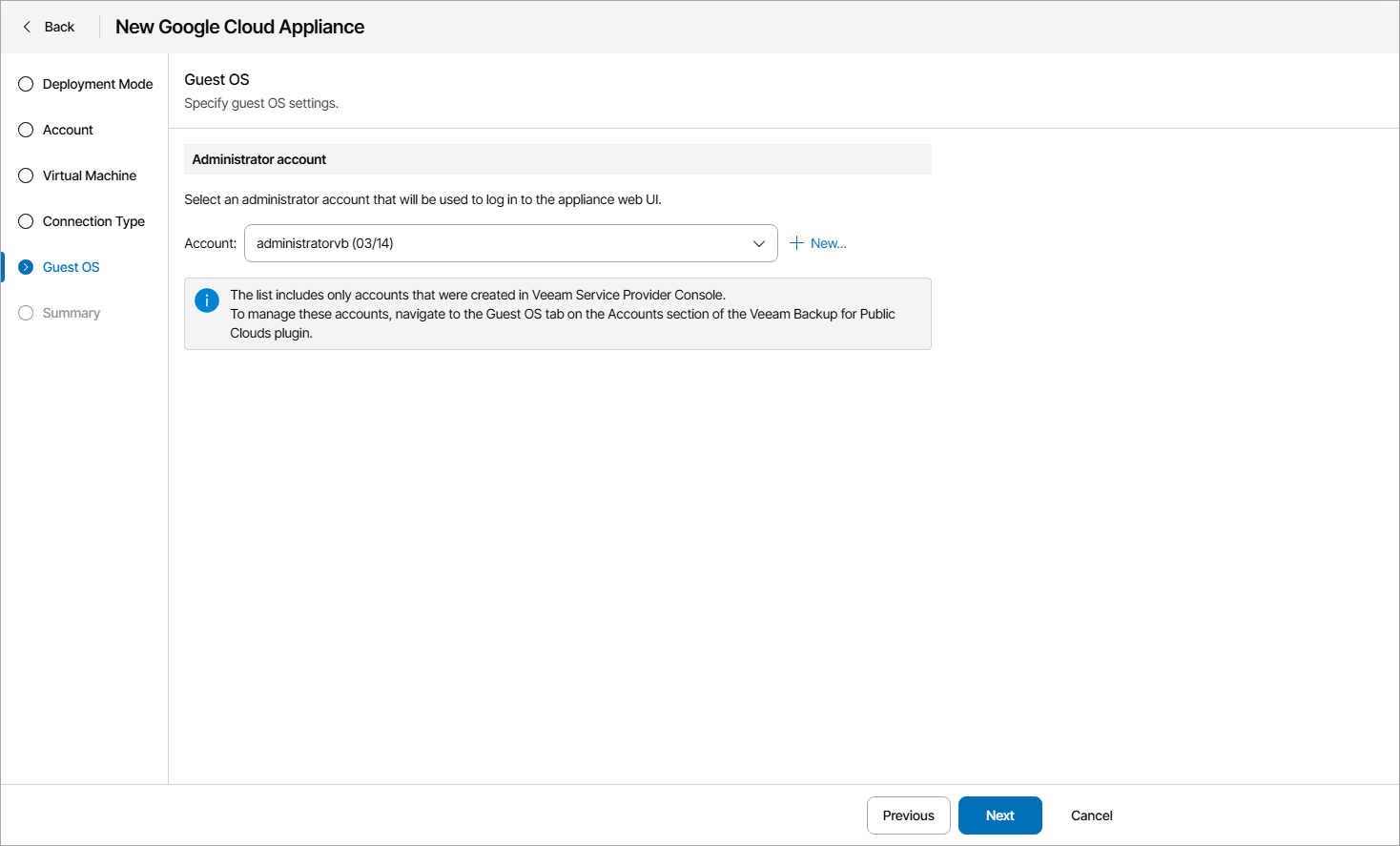Click the Next button

(x=999, y=815)
